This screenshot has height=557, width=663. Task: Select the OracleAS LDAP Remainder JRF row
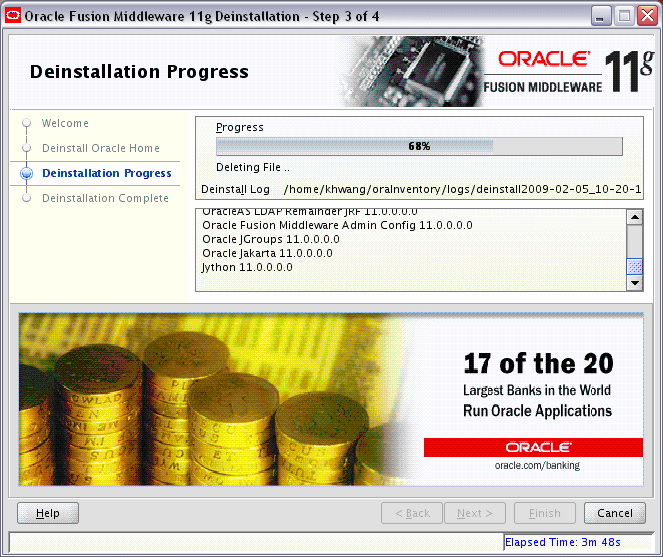coord(310,212)
